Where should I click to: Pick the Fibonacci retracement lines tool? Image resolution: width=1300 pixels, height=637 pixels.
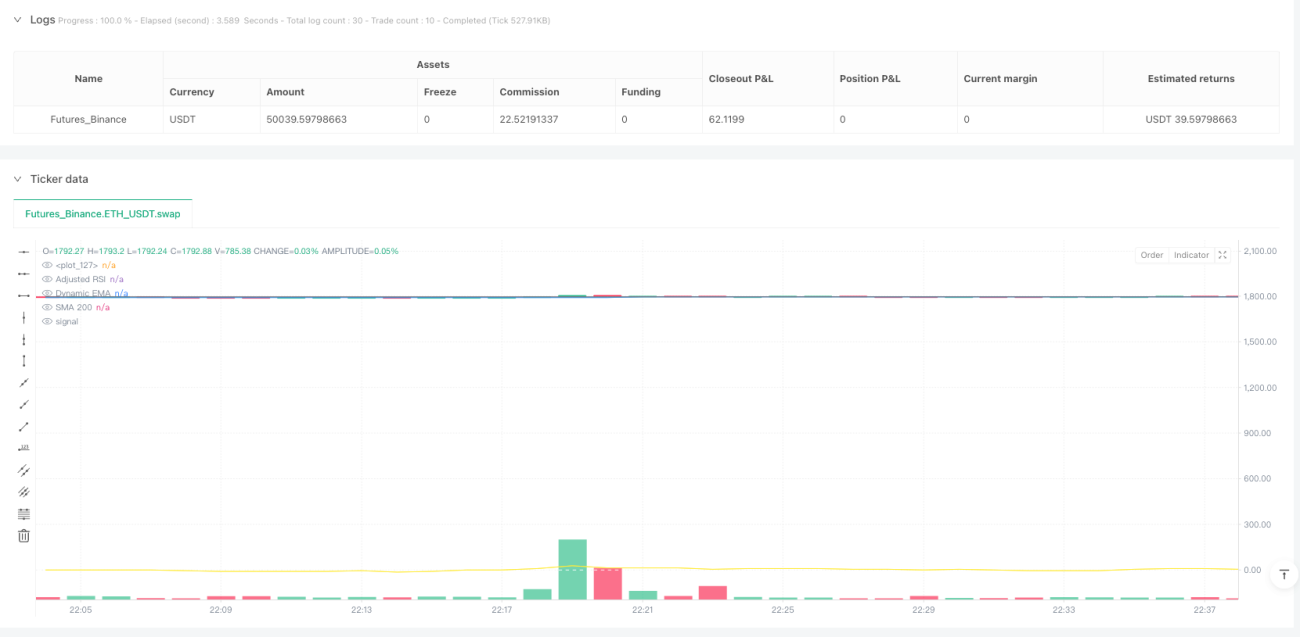[24, 514]
